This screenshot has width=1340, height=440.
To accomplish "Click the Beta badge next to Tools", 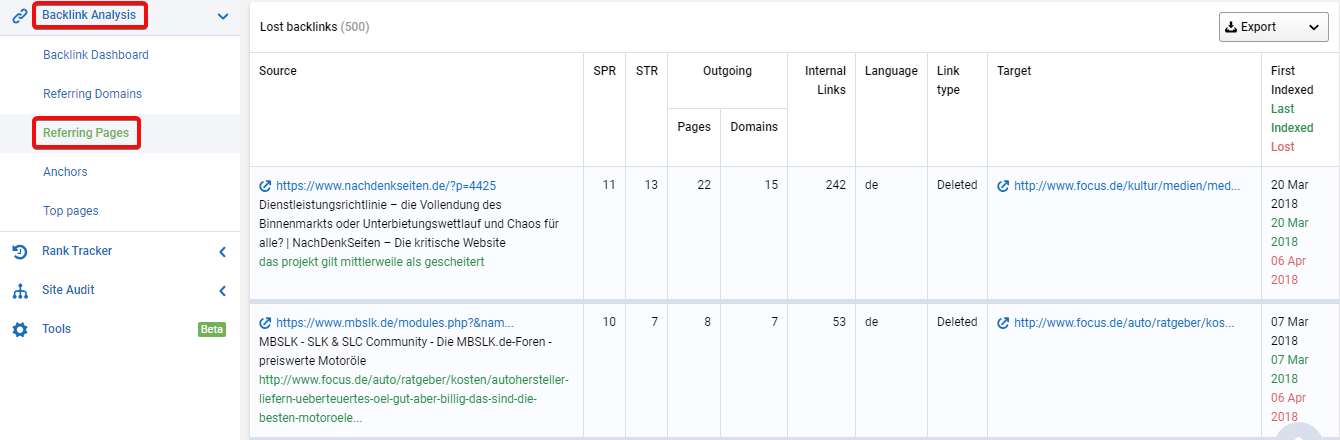I will pyautogui.click(x=212, y=329).
